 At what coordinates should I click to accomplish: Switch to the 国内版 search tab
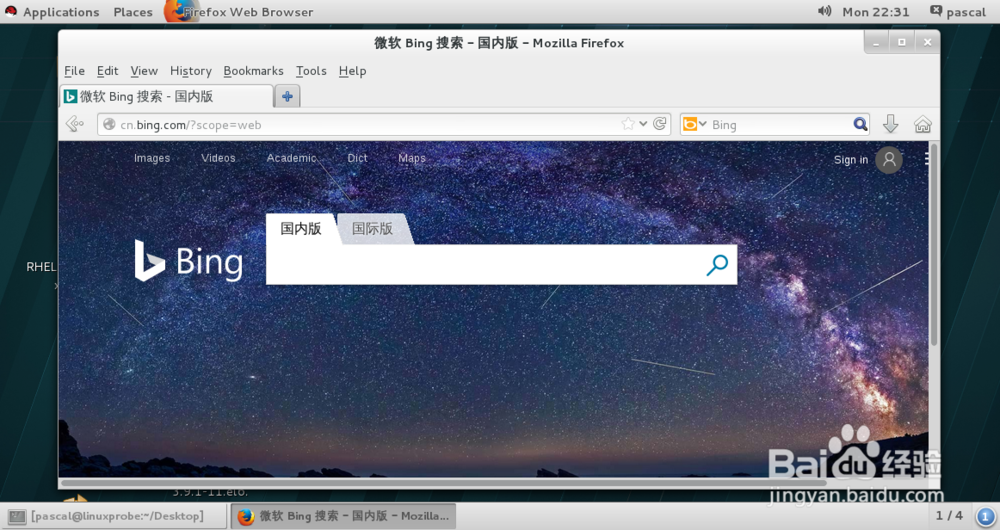coord(300,228)
